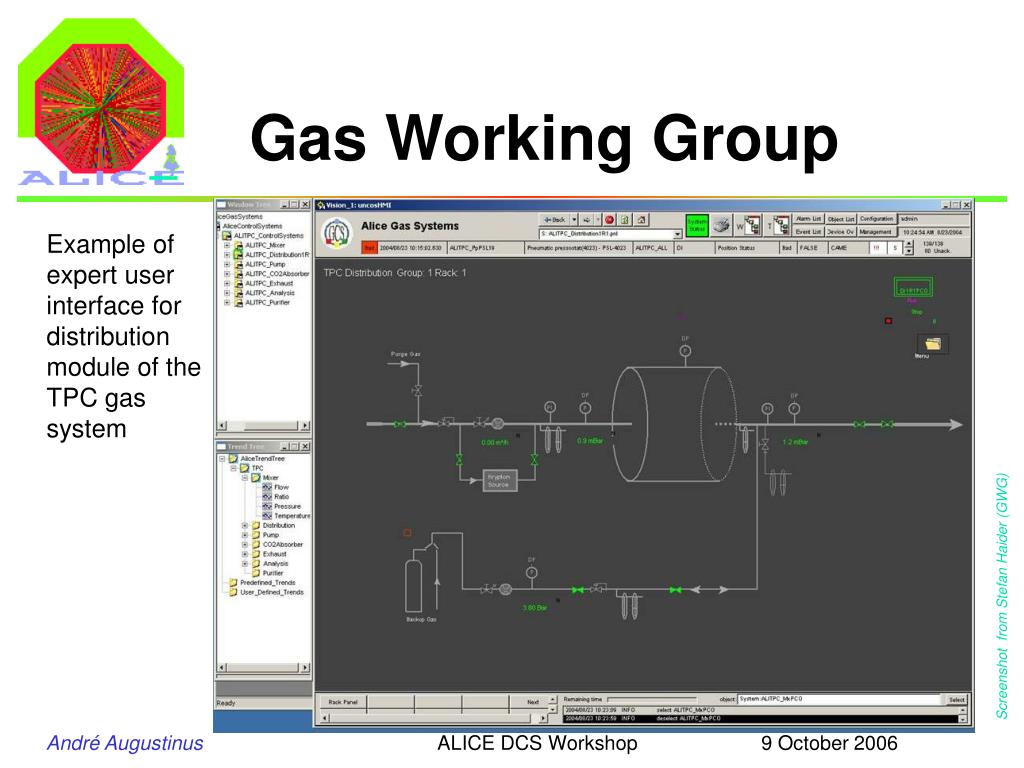
Task: Click the Remaining time progress bar
Action: tap(651, 699)
